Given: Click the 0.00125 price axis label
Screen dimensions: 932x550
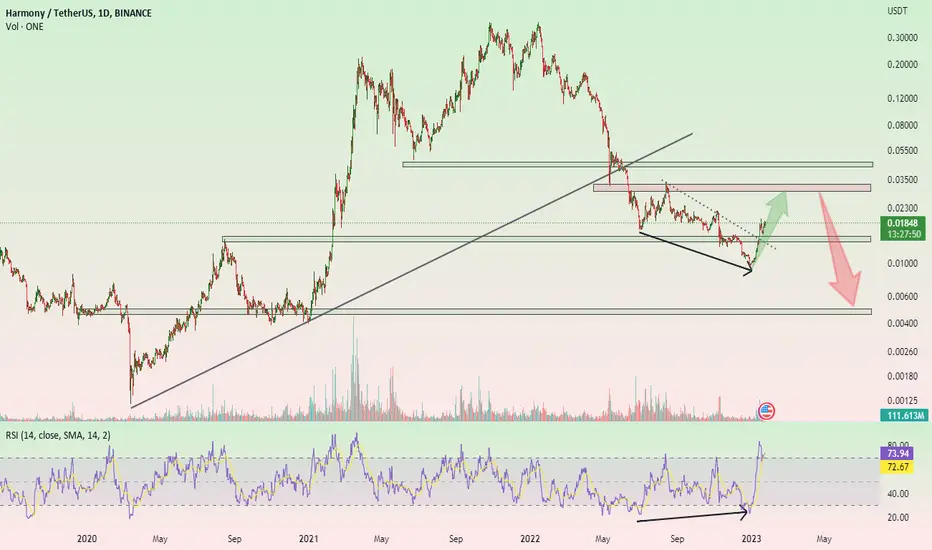Looking at the screenshot, I should (x=902, y=401).
